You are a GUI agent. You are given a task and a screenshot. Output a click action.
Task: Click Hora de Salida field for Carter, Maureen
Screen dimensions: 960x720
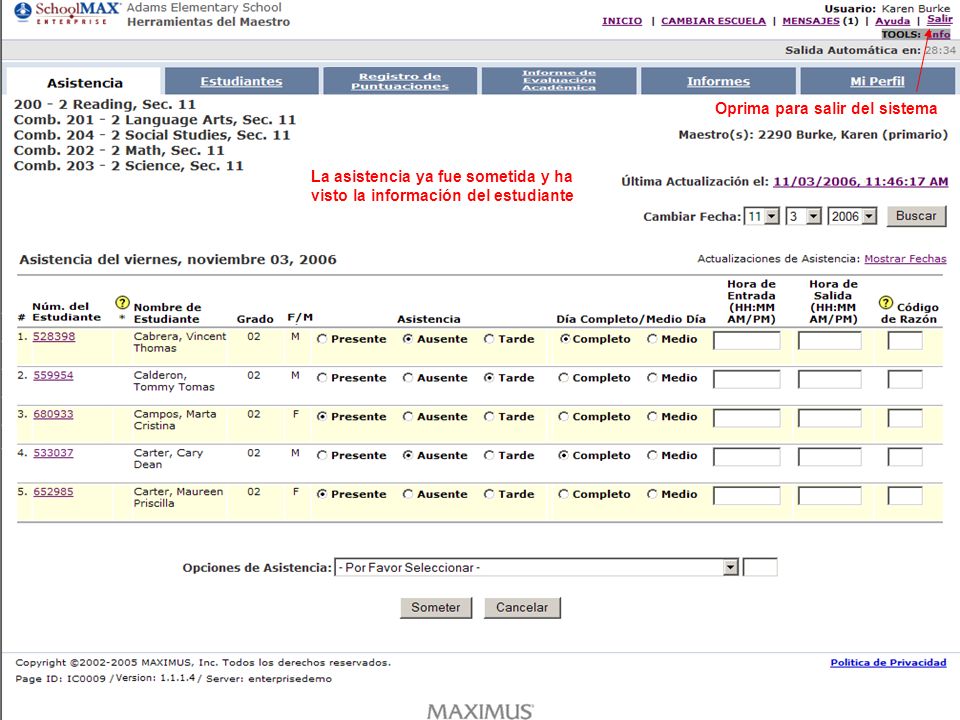coord(830,496)
